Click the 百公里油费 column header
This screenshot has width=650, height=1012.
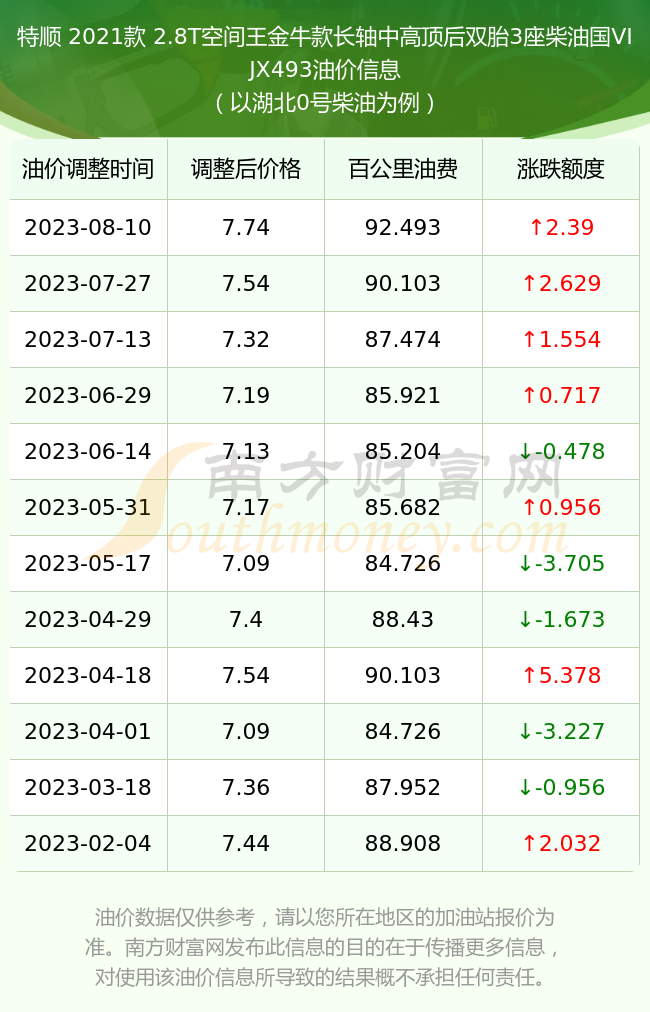pyautogui.click(x=403, y=169)
